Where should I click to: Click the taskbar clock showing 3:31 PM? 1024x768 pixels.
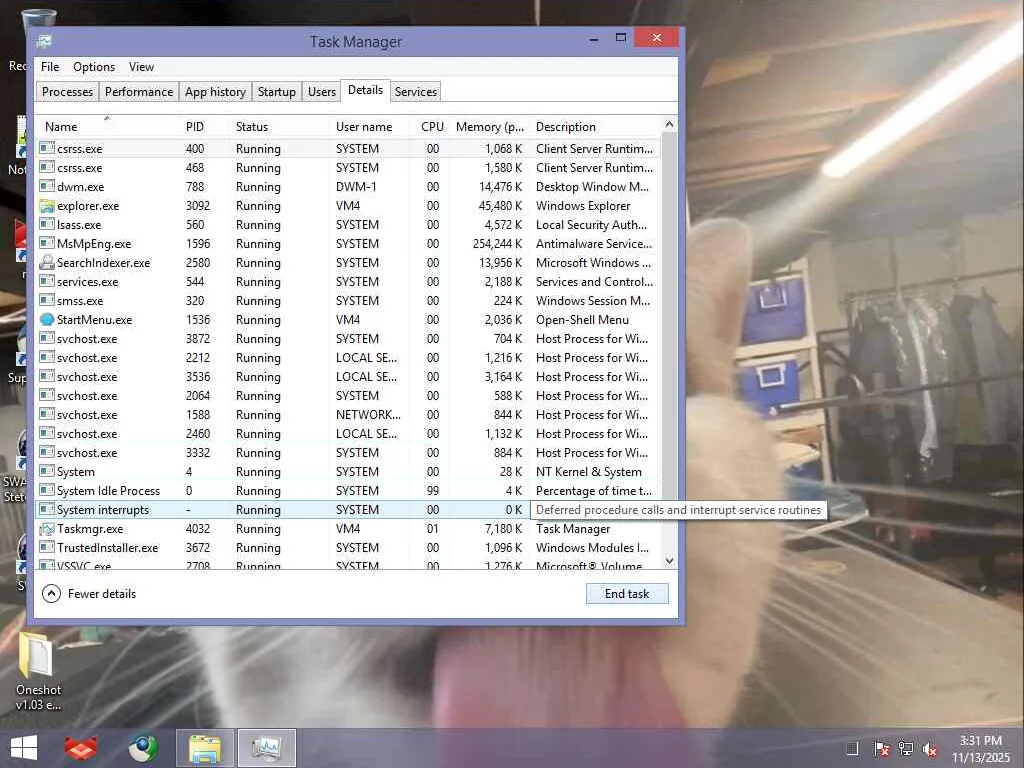980,749
